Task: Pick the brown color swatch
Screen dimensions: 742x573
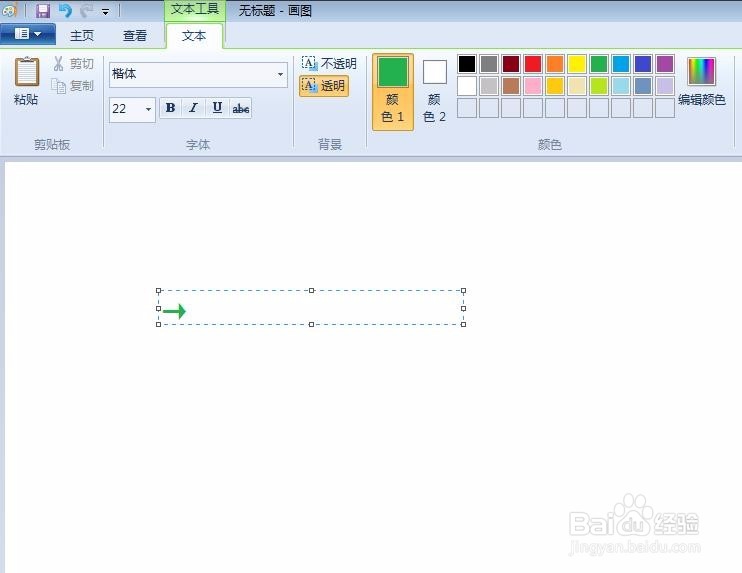Action: point(511,86)
